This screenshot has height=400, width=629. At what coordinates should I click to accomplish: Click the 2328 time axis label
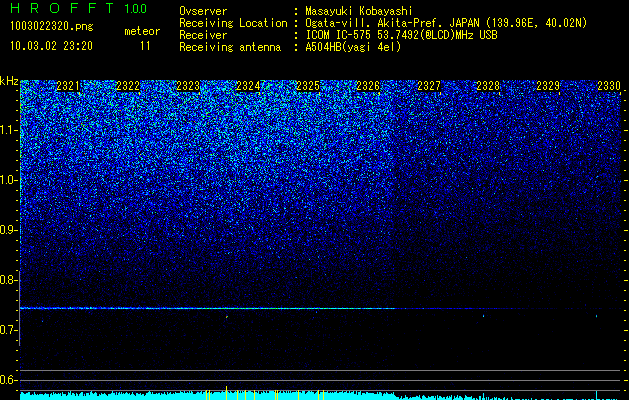tap(489, 86)
